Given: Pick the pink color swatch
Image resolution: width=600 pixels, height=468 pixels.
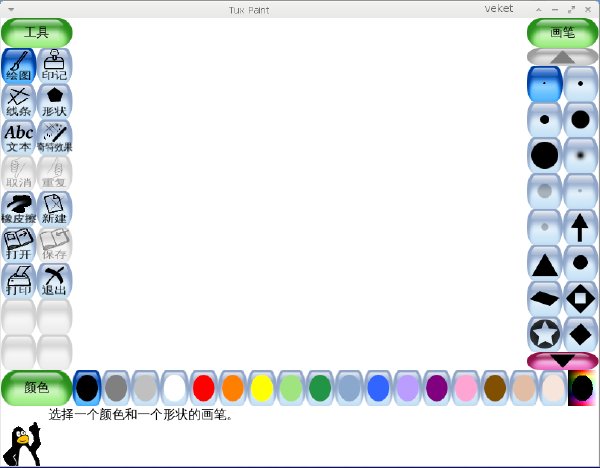Looking at the screenshot, I should click(x=466, y=388).
